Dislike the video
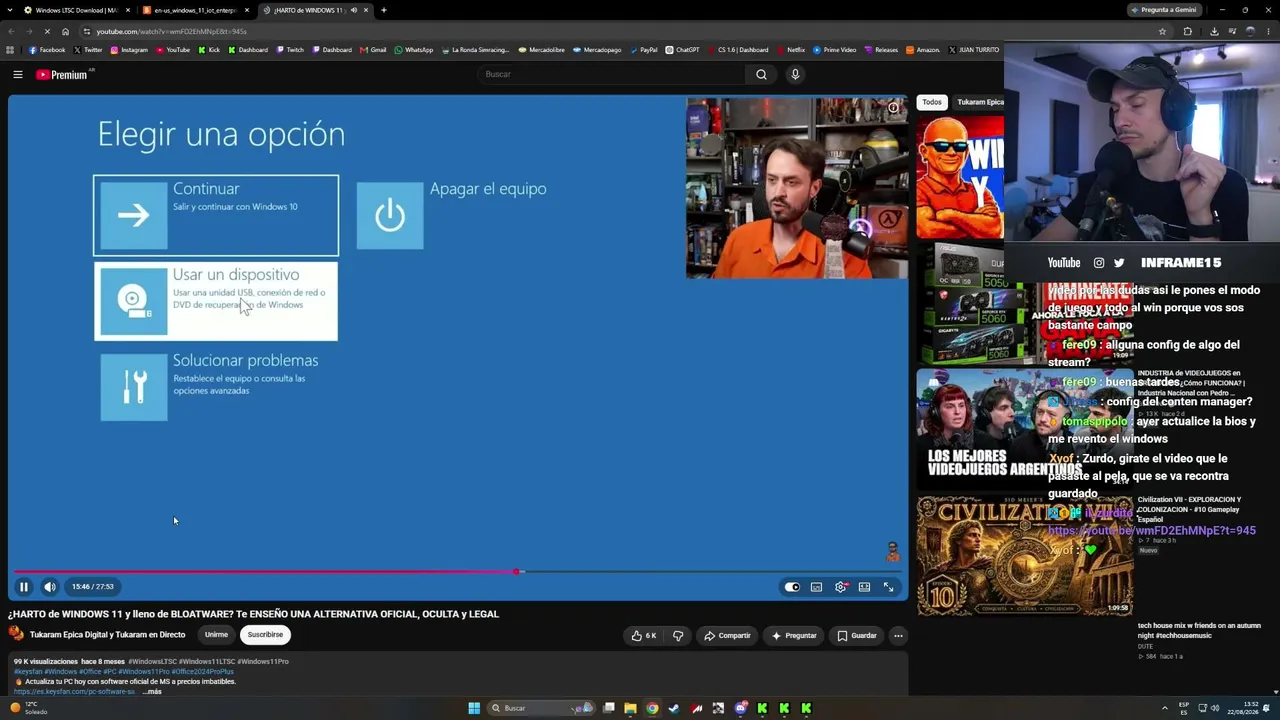Viewport: 1280px width, 720px height. (678, 635)
